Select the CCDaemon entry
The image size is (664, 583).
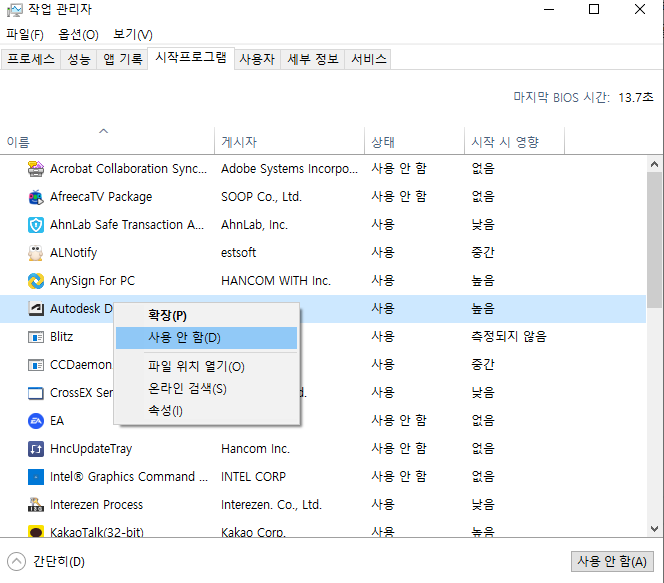tap(81, 365)
